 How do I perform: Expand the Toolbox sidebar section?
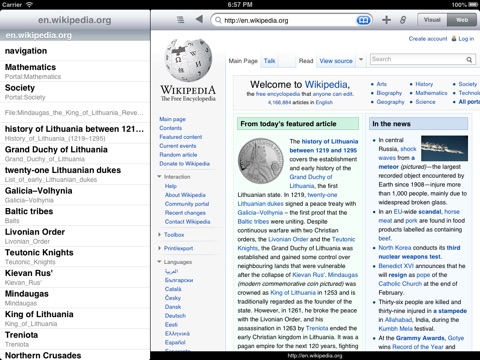pyautogui.click(x=159, y=235)
